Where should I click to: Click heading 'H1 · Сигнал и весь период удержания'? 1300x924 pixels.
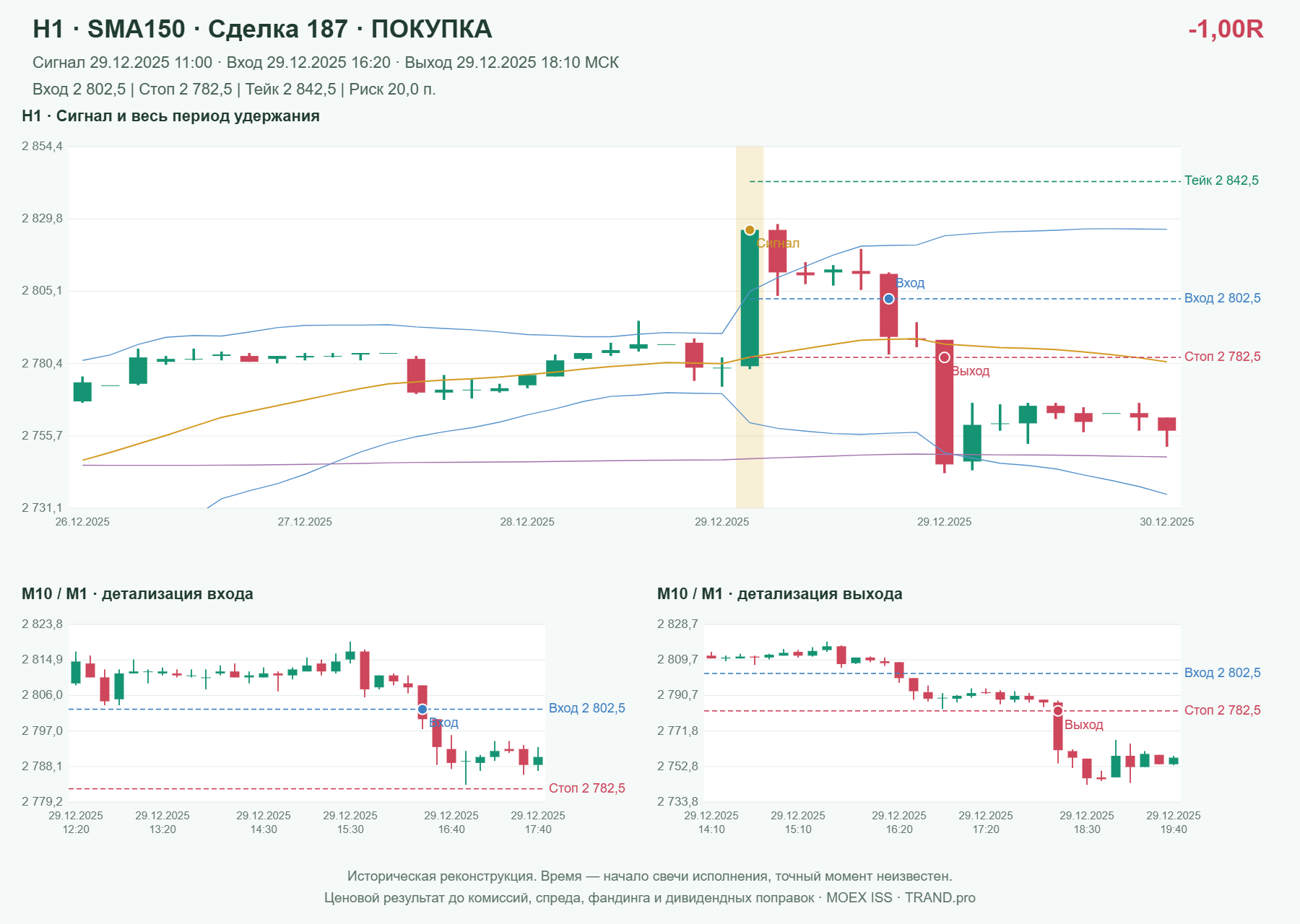click(x=170, y=116)
